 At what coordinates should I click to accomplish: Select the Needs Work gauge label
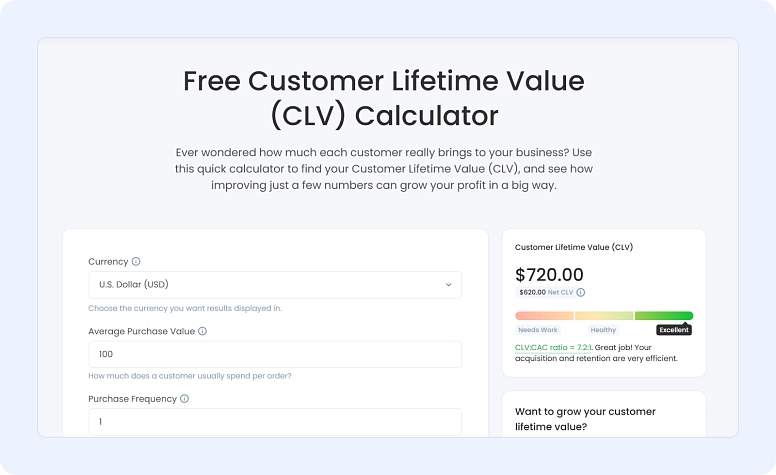pyautogui.click(x=538, y=330)
